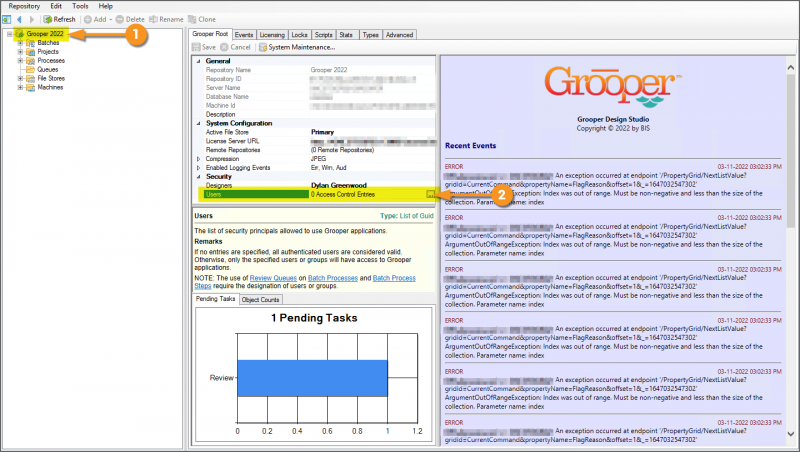Select the Machines folder icon
The width and height of the screenshot is (800, 452).
(x=30, y=87)
